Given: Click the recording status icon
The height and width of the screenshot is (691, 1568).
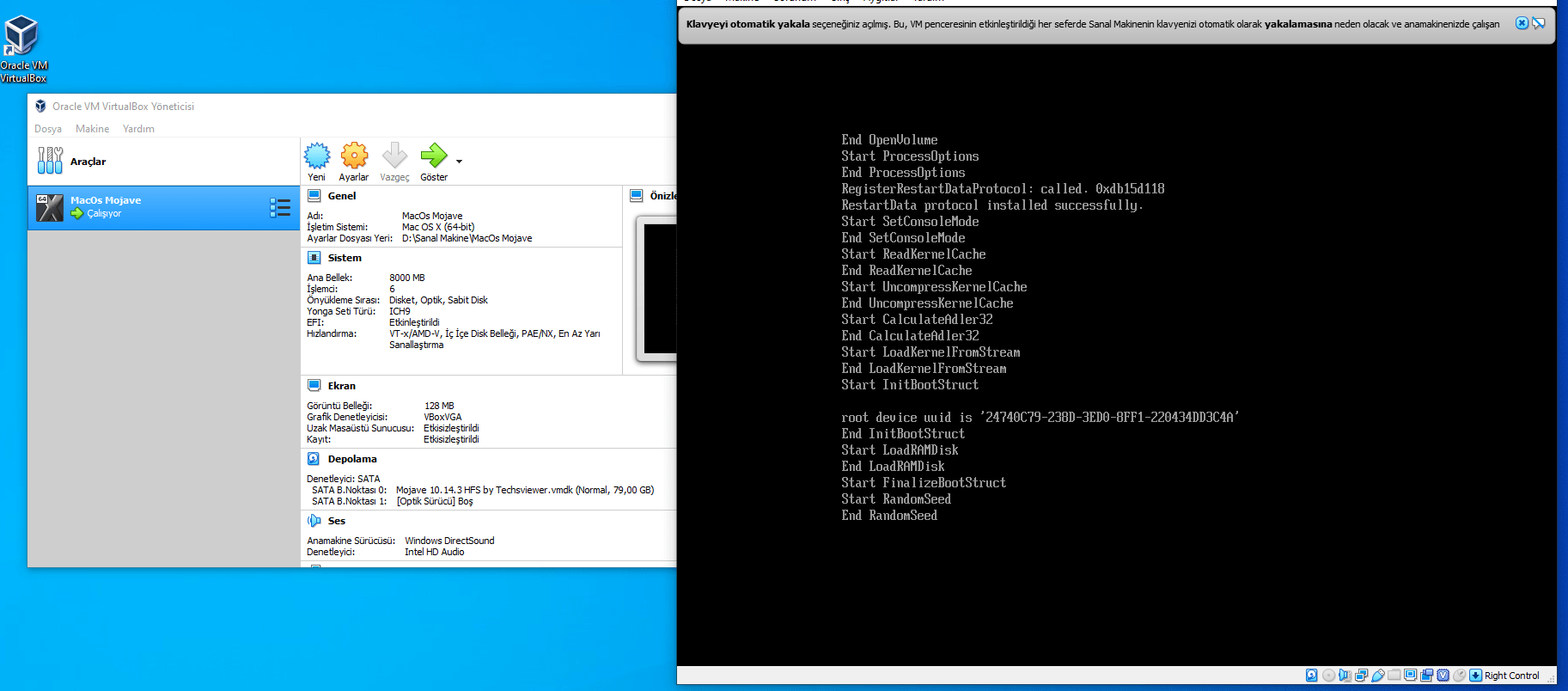Looking at the screenshot, I should (x=1426, y=676).
